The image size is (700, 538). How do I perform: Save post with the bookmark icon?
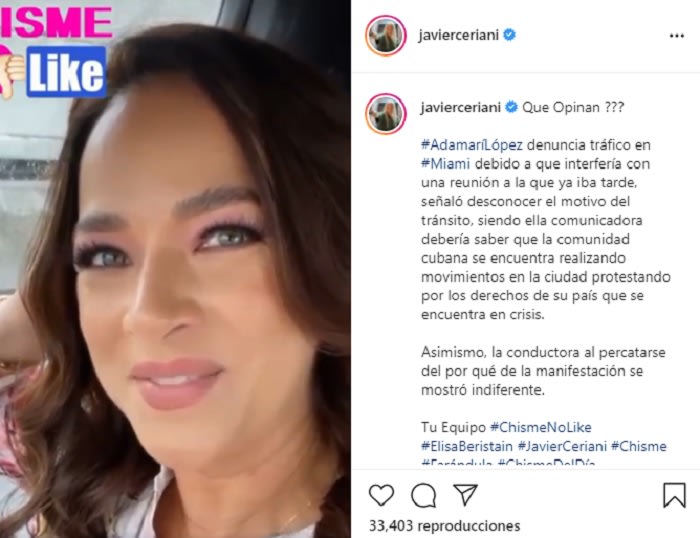coord(674,495)
